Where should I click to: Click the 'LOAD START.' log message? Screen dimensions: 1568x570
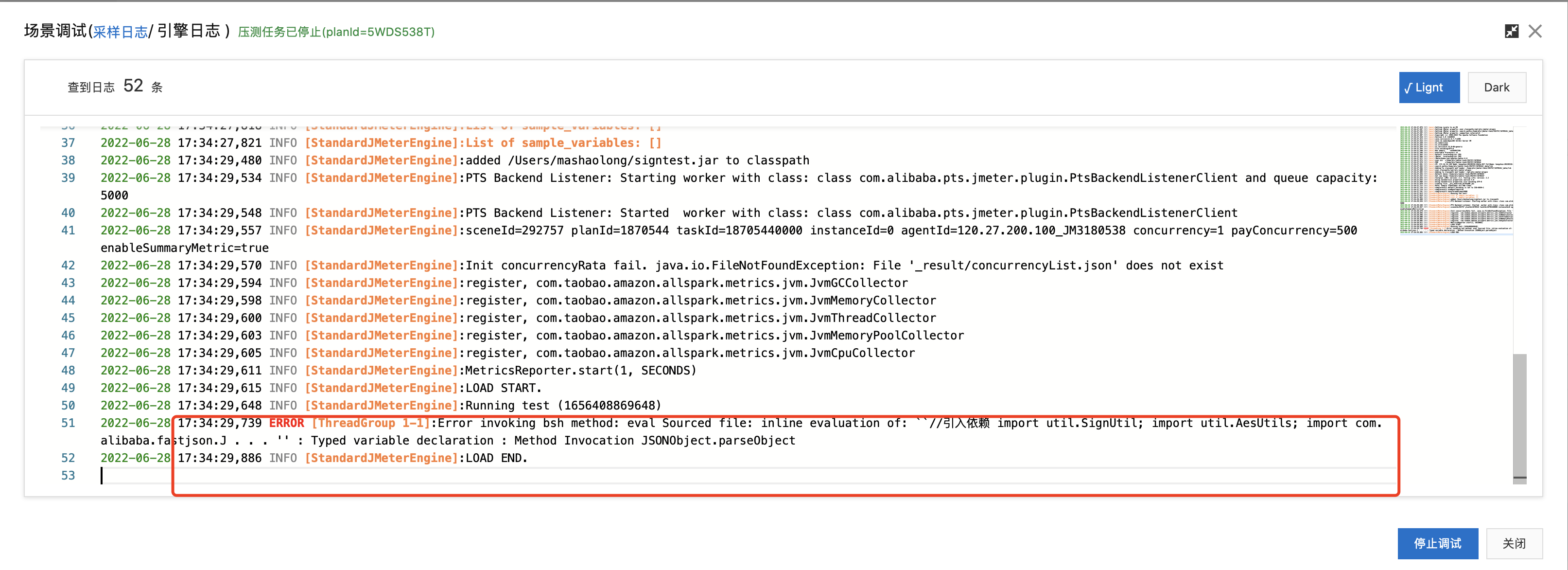coord(504,388)
